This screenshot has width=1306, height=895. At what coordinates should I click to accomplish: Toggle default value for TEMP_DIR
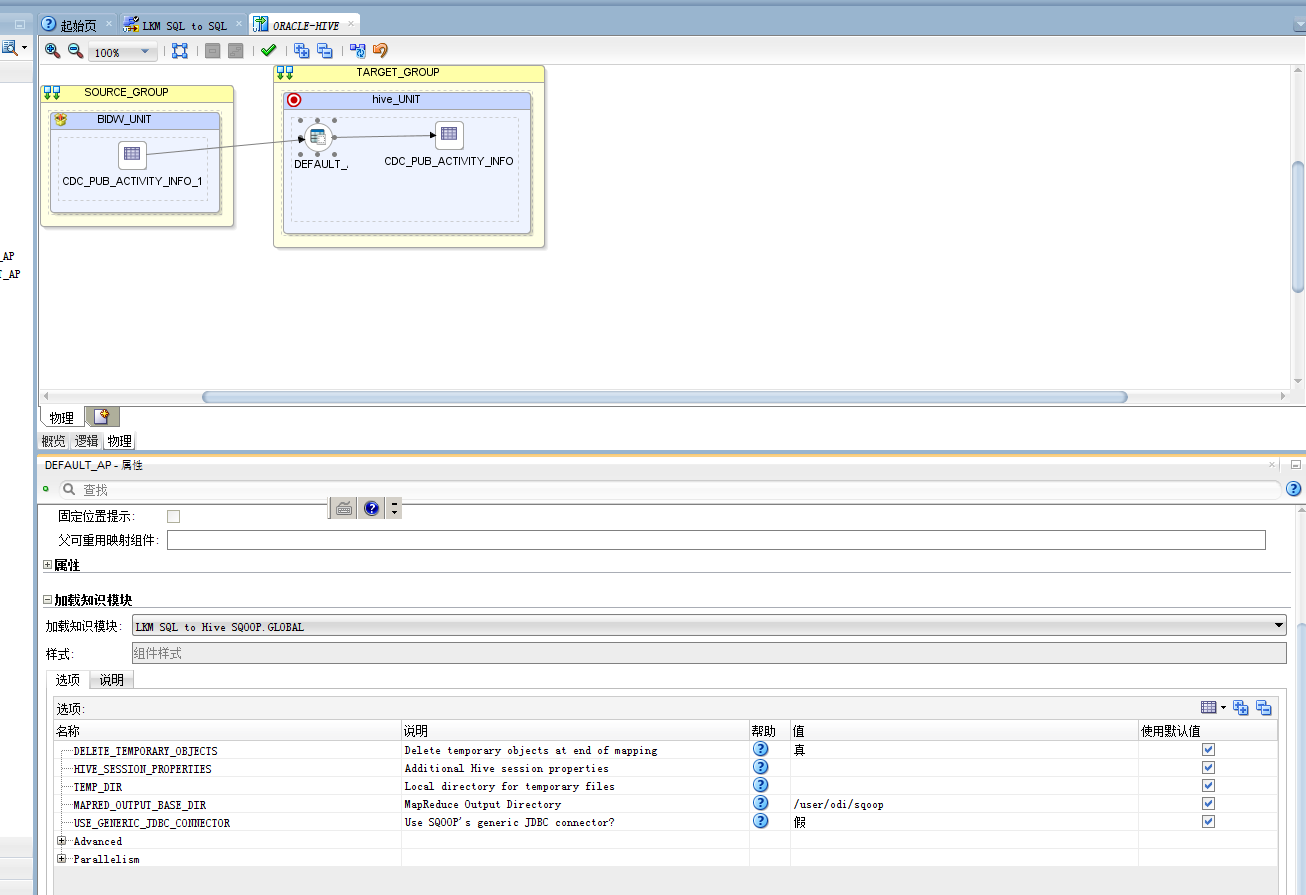(1208, 785)
